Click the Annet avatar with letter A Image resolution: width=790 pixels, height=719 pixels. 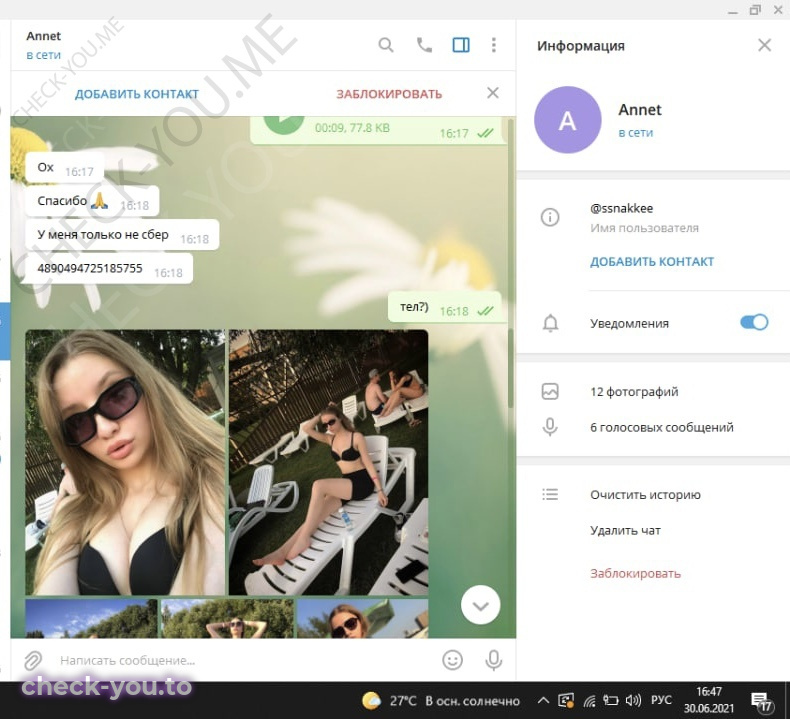(568, 120)
